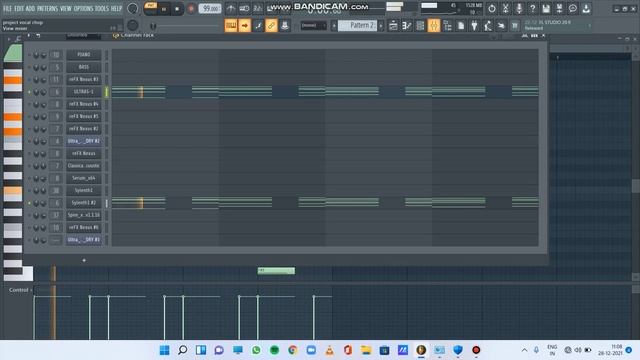The image size is (640, 360).
Task: Select previous pattern arrow left of Pattern 2
Action: tap(334, 26)
